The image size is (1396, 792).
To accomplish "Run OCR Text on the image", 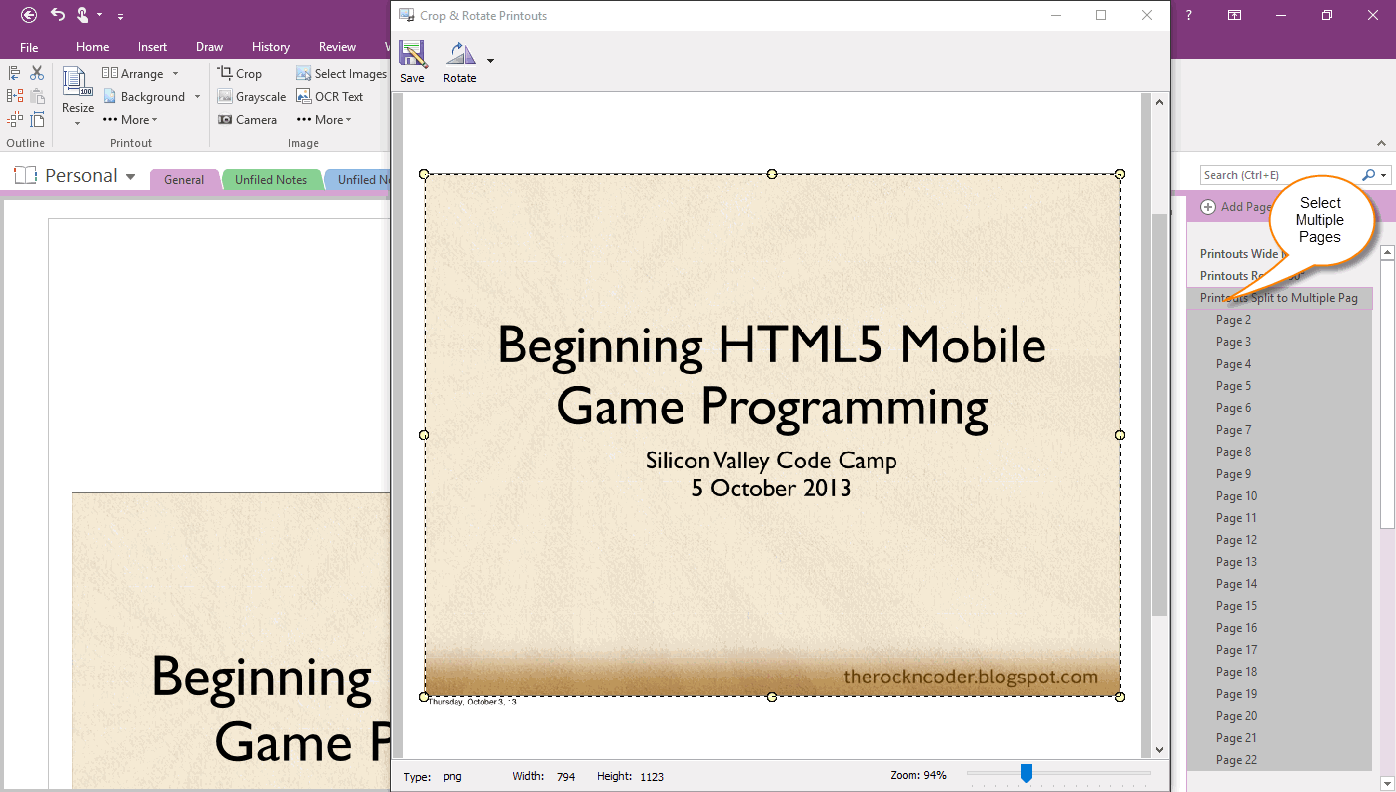I will pyautogui.click(x=330, y=97).
